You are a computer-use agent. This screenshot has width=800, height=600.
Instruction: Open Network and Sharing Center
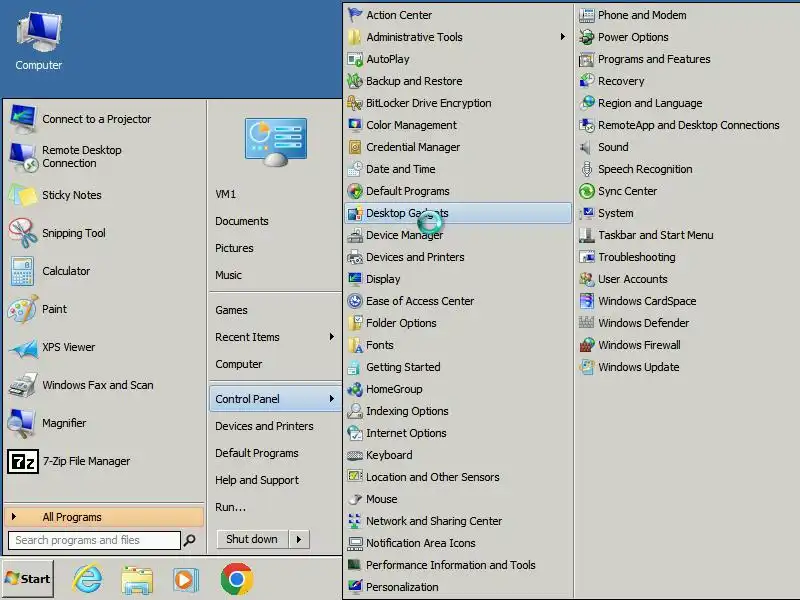pos(458,521)
